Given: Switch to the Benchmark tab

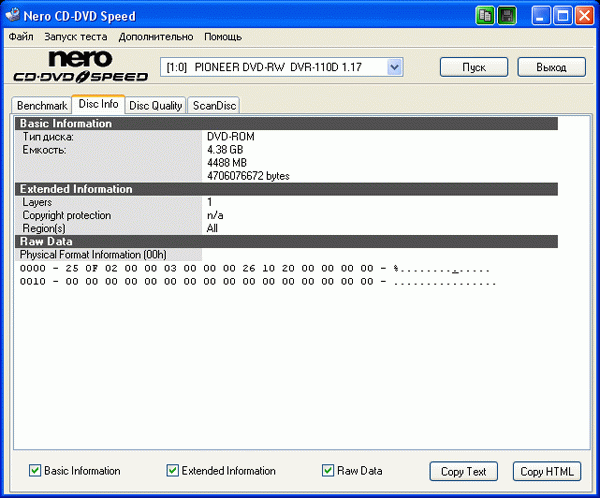Looking at the screenshot, I should coord(42,105).
